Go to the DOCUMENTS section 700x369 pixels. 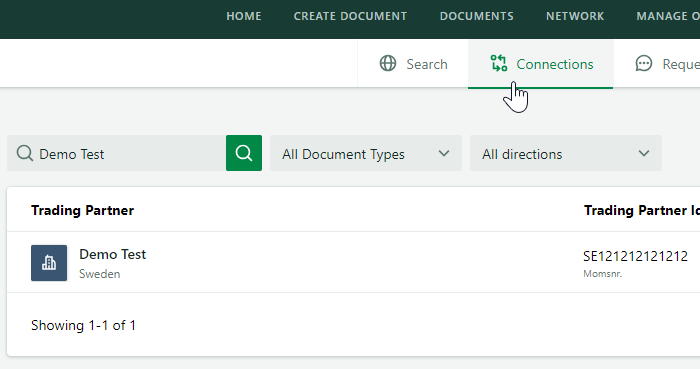[476, 16]
